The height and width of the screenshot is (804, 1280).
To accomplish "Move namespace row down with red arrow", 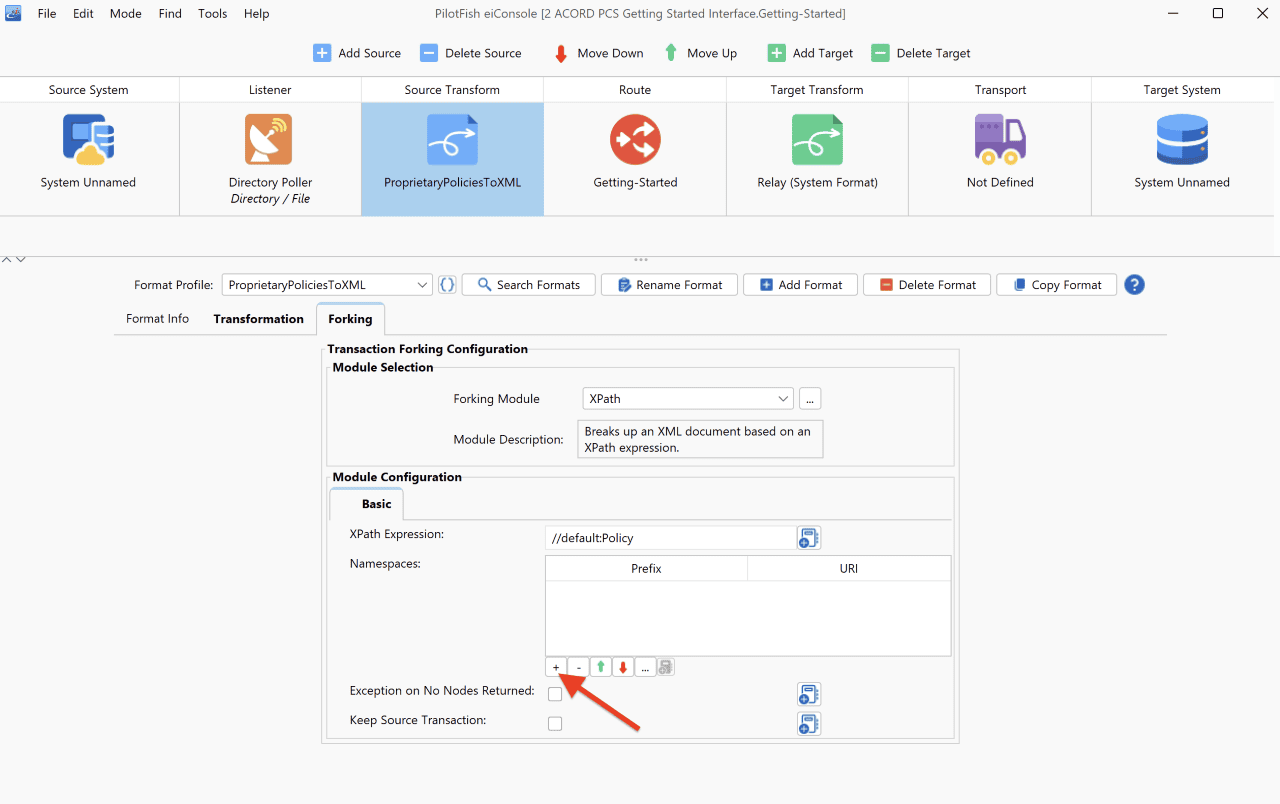I will (623, 667).
